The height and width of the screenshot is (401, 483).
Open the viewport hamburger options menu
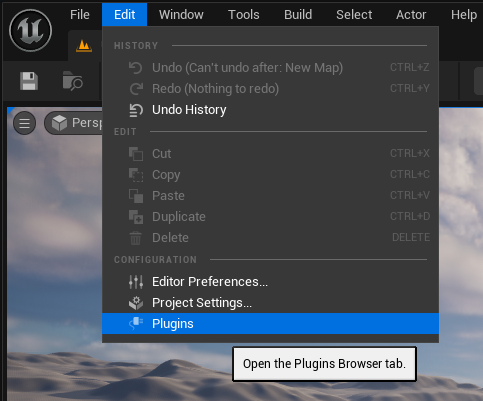[24, 123]
